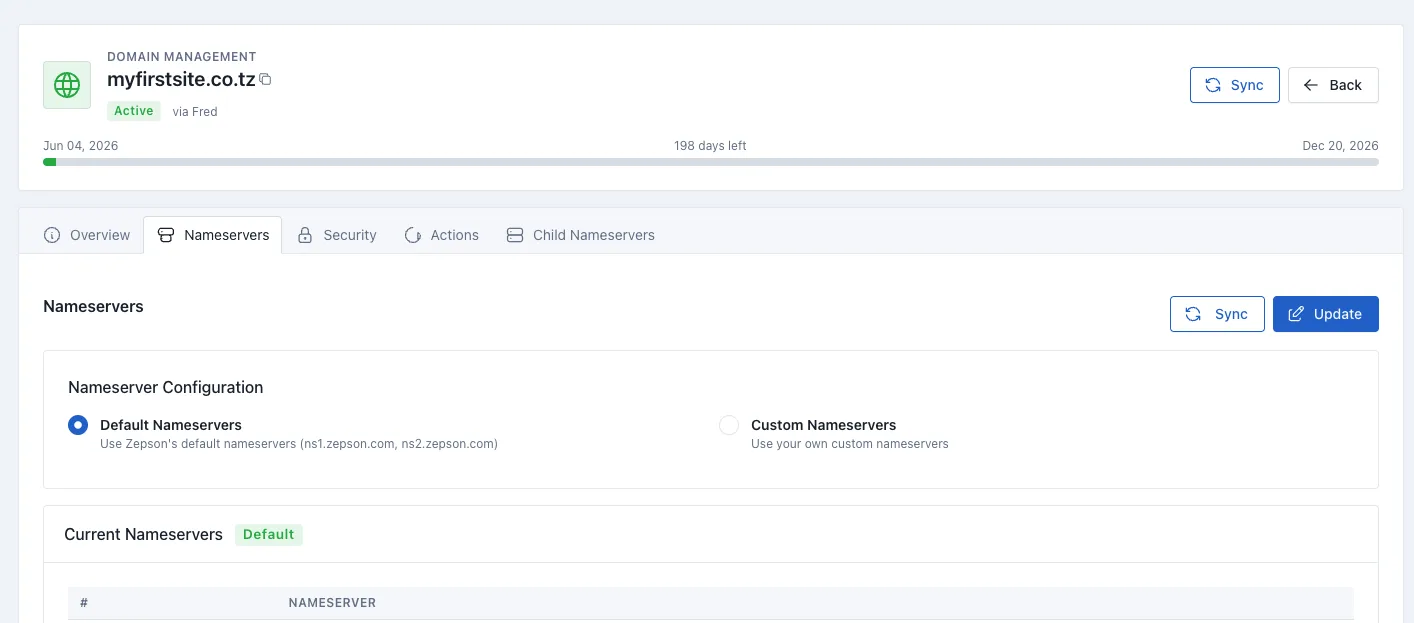Select the Default Nameservers radio option
Screen dimensions: 1414x623
[78, 425]
